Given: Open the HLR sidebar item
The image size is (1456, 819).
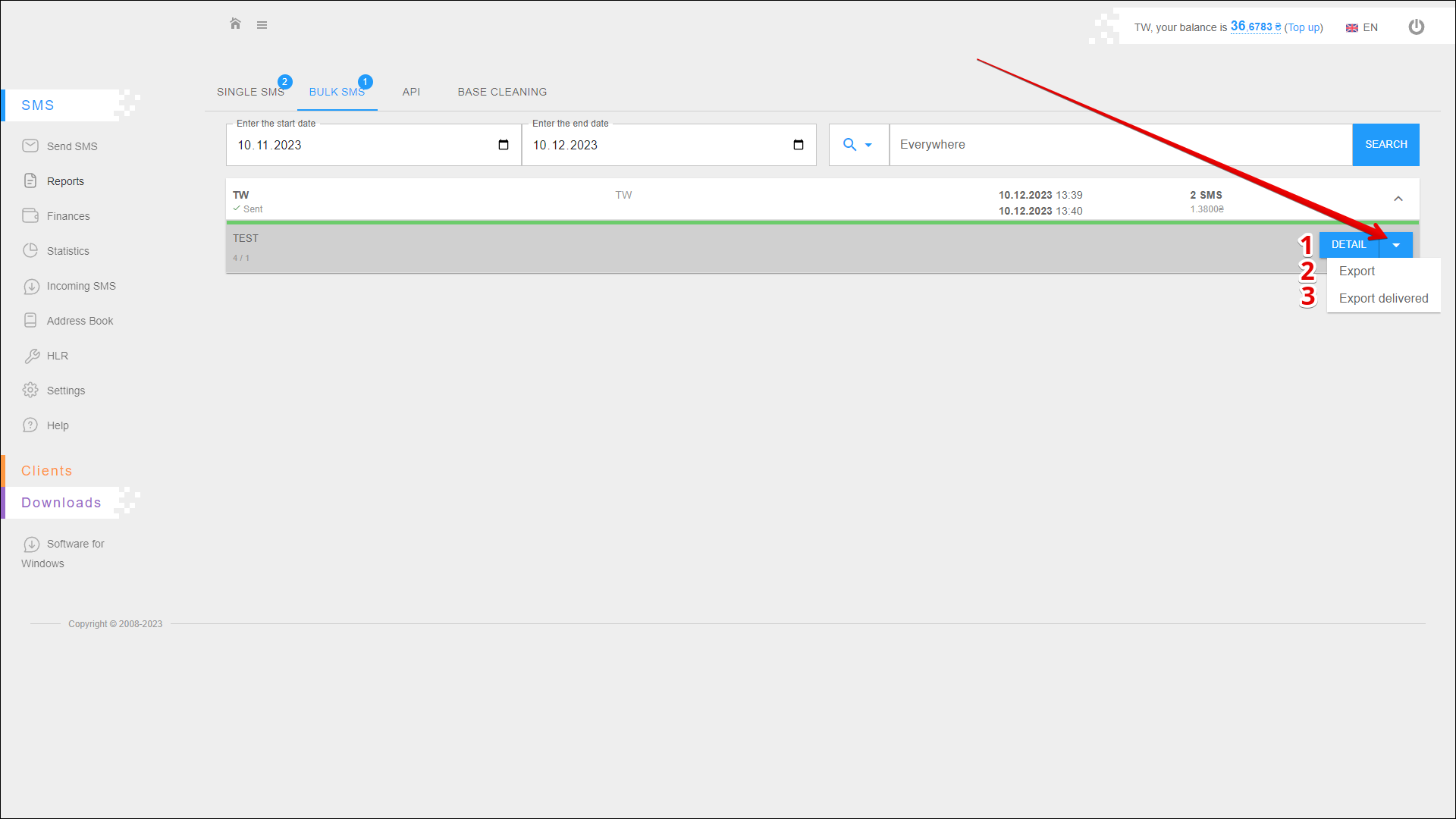Looking at the screenshot, I should pyautogui.click(x=57, y=356).
